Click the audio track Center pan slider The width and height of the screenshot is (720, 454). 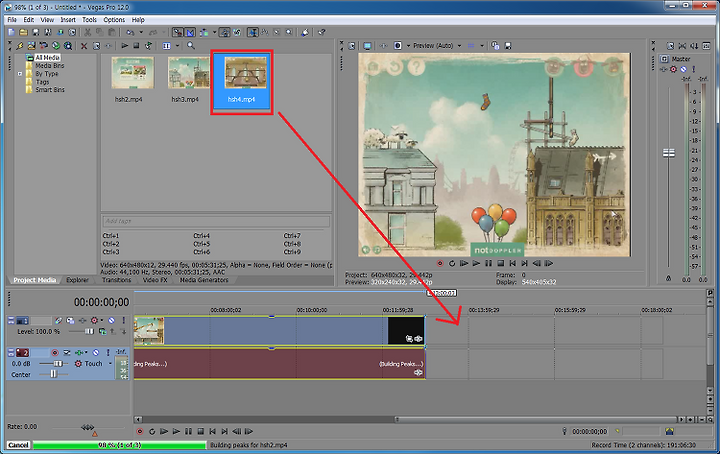coord(54,374)
